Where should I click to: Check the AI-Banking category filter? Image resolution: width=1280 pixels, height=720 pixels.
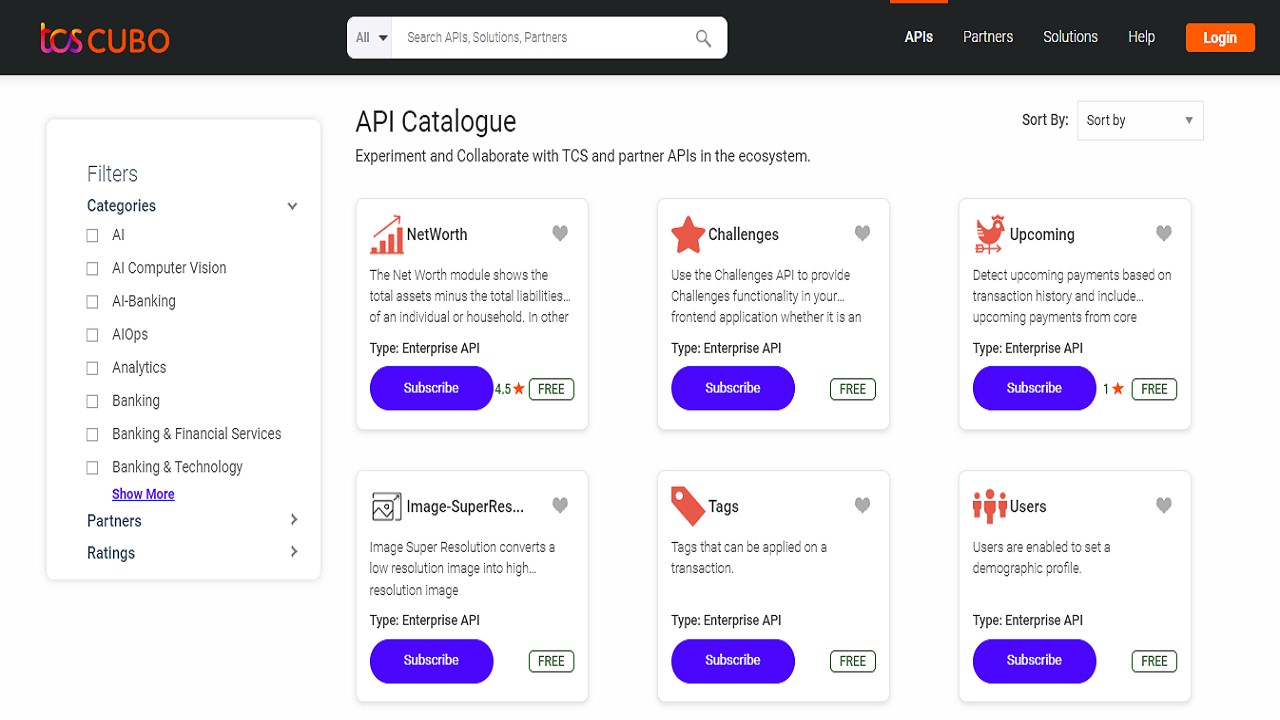coord(92,302)
